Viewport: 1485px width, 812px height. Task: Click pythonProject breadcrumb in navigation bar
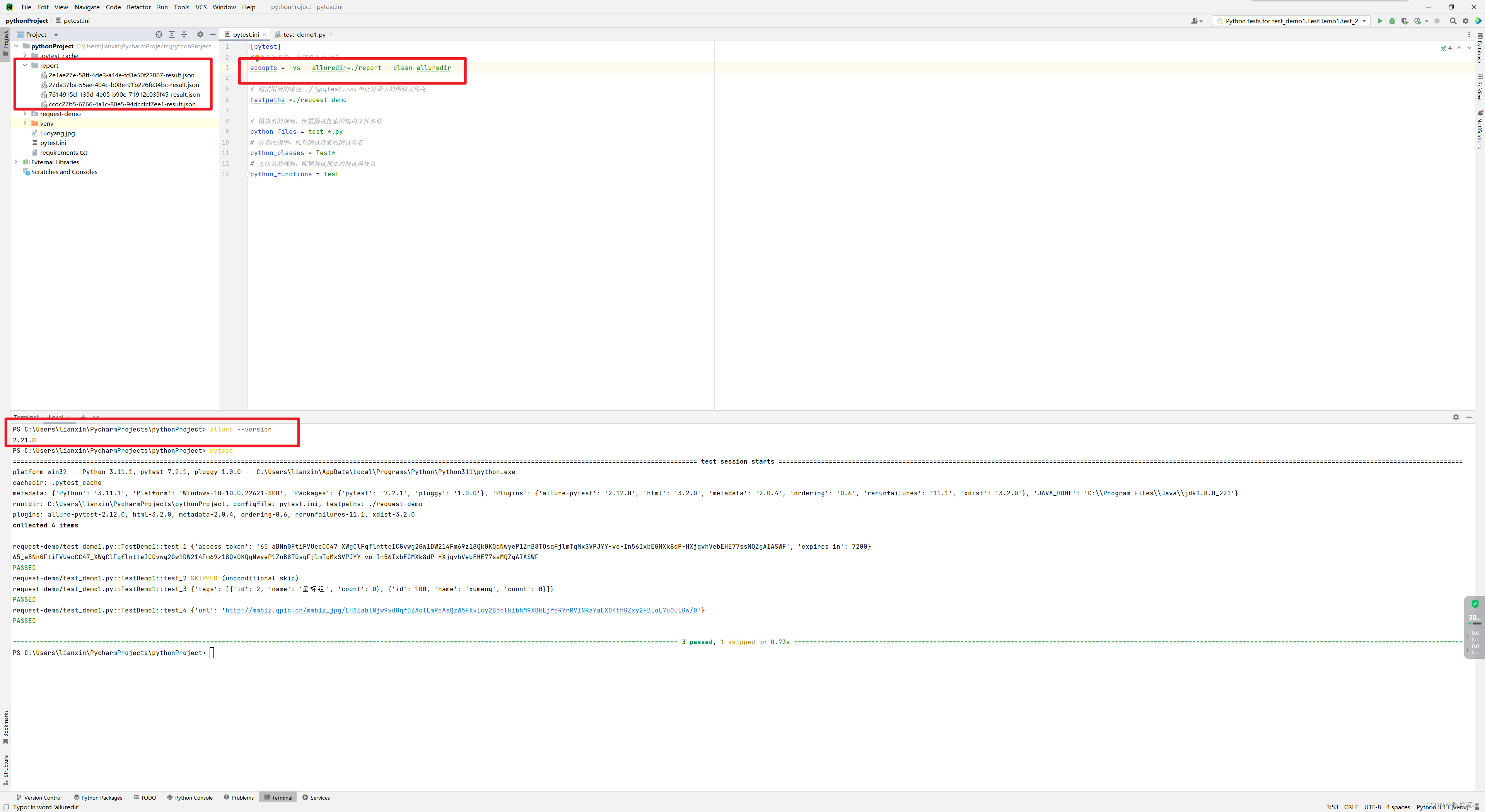(27, 21)
